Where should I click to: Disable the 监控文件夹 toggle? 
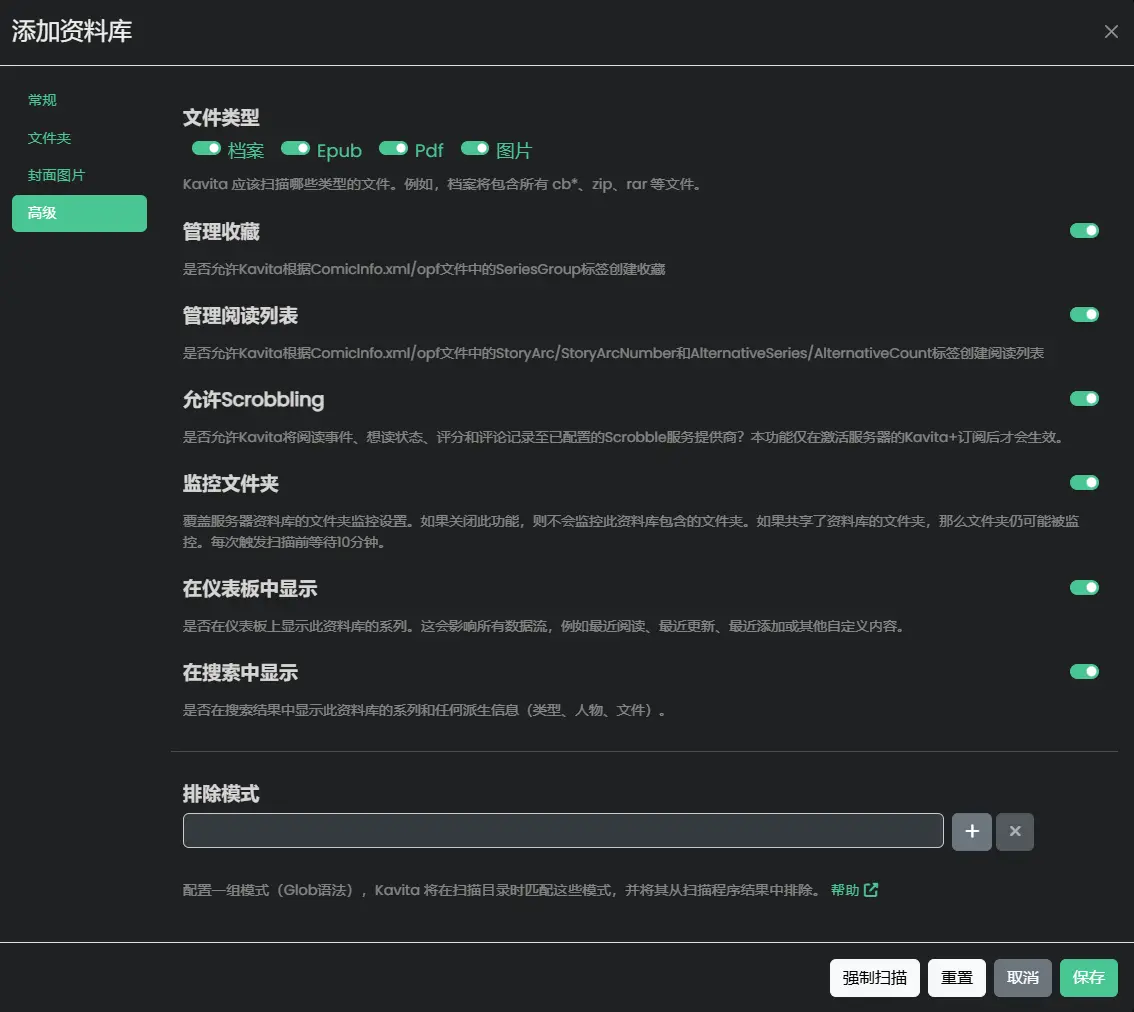pyautogui.click(x=1084, y=482)
